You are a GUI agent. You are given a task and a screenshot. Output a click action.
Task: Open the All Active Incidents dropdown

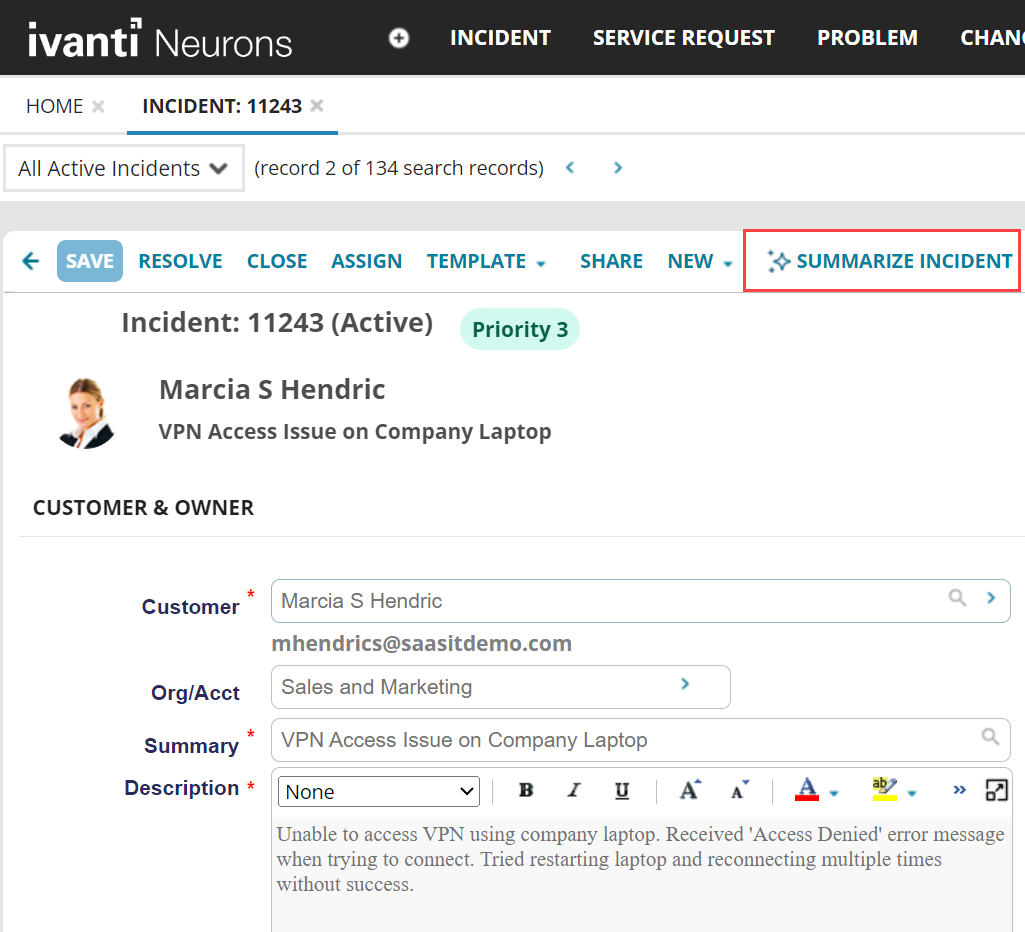click(x=124, y=168)
